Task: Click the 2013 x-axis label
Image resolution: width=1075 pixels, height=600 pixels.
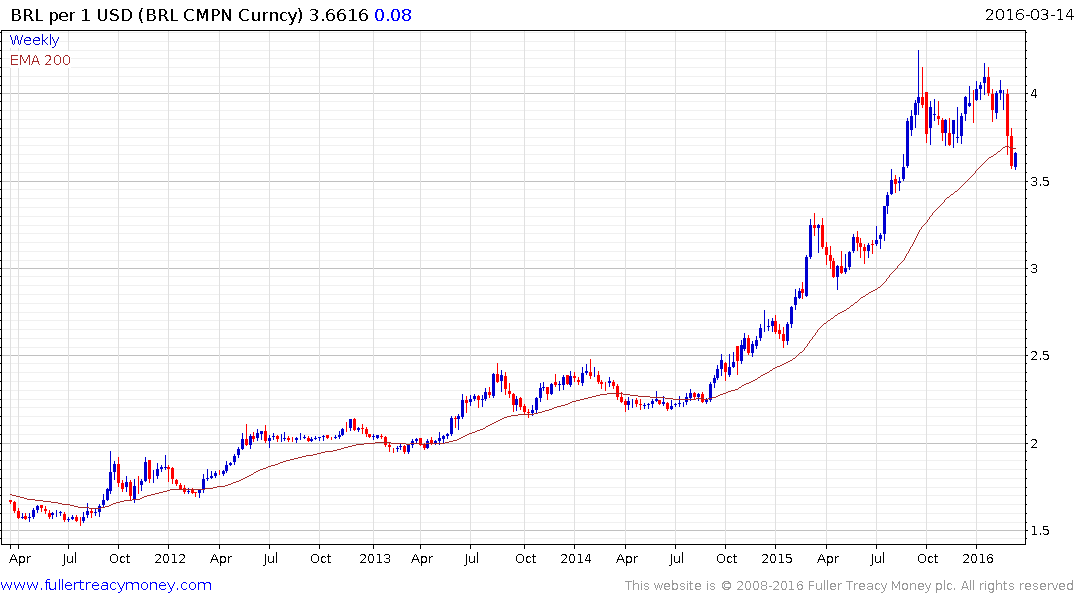Action: (x=375, y=558)
